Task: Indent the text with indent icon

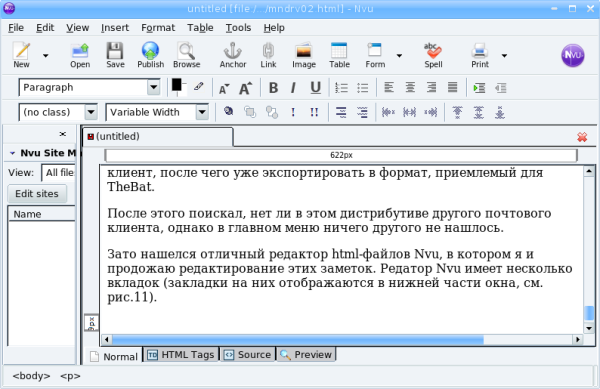Action: 479,88
